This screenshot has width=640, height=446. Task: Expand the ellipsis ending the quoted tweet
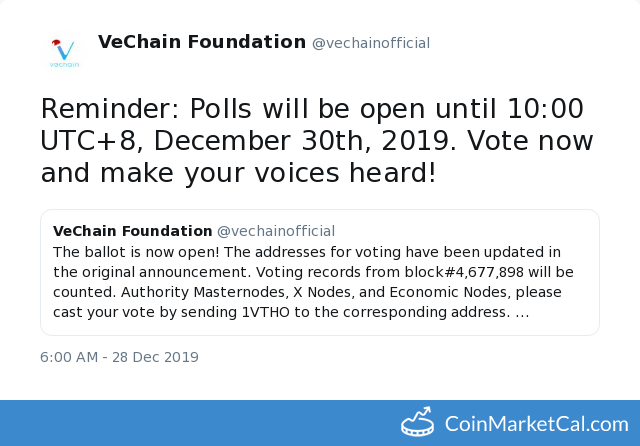tap(522, 313)
